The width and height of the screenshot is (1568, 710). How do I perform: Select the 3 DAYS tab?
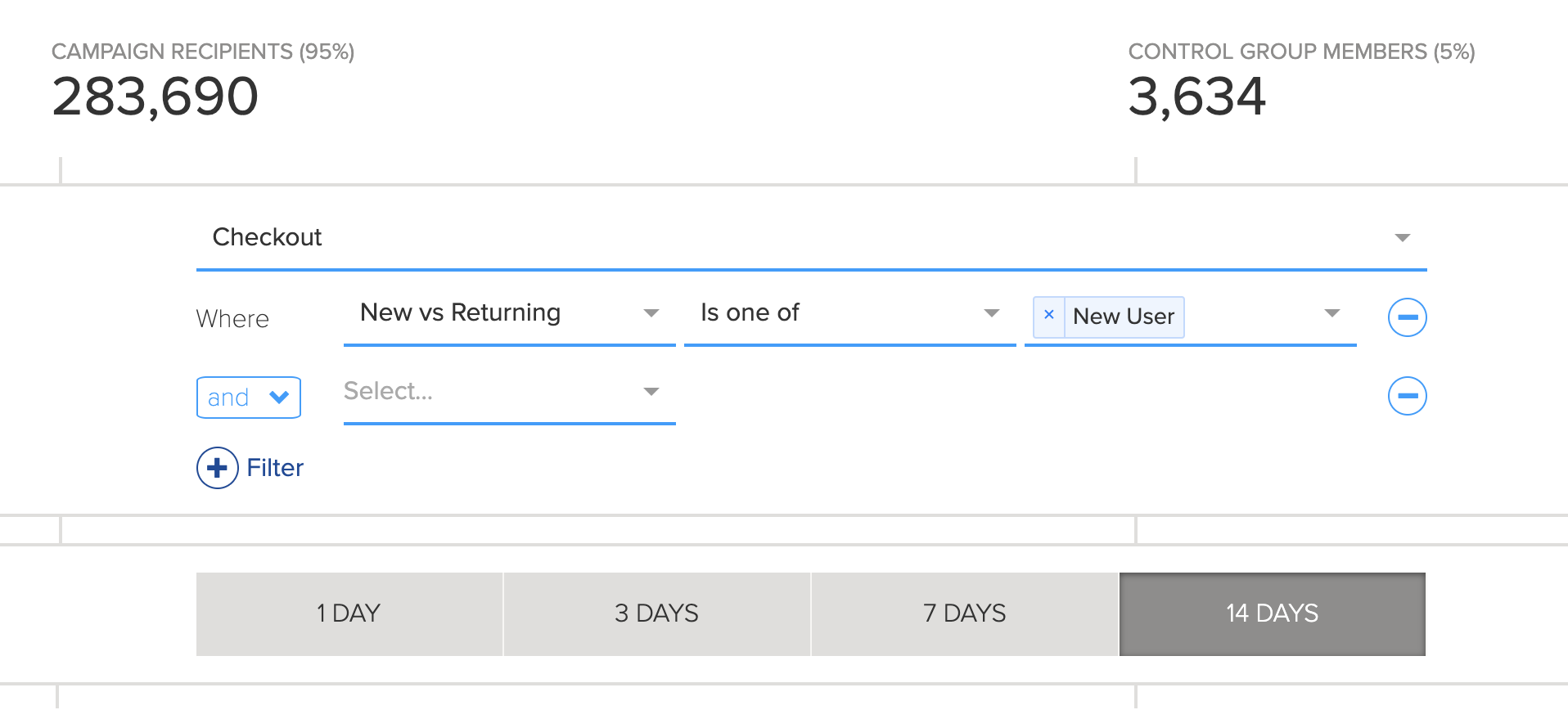click(x=656, y=613)
